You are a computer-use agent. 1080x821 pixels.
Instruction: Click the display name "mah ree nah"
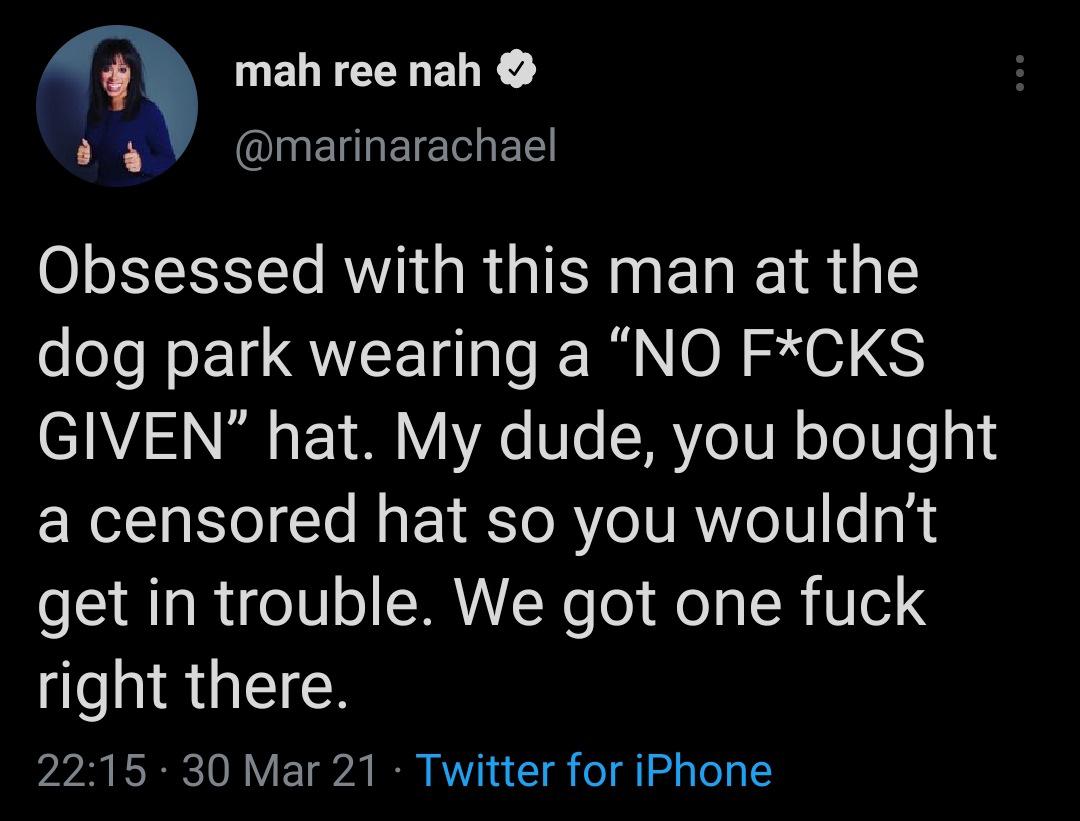pos(358,71)
